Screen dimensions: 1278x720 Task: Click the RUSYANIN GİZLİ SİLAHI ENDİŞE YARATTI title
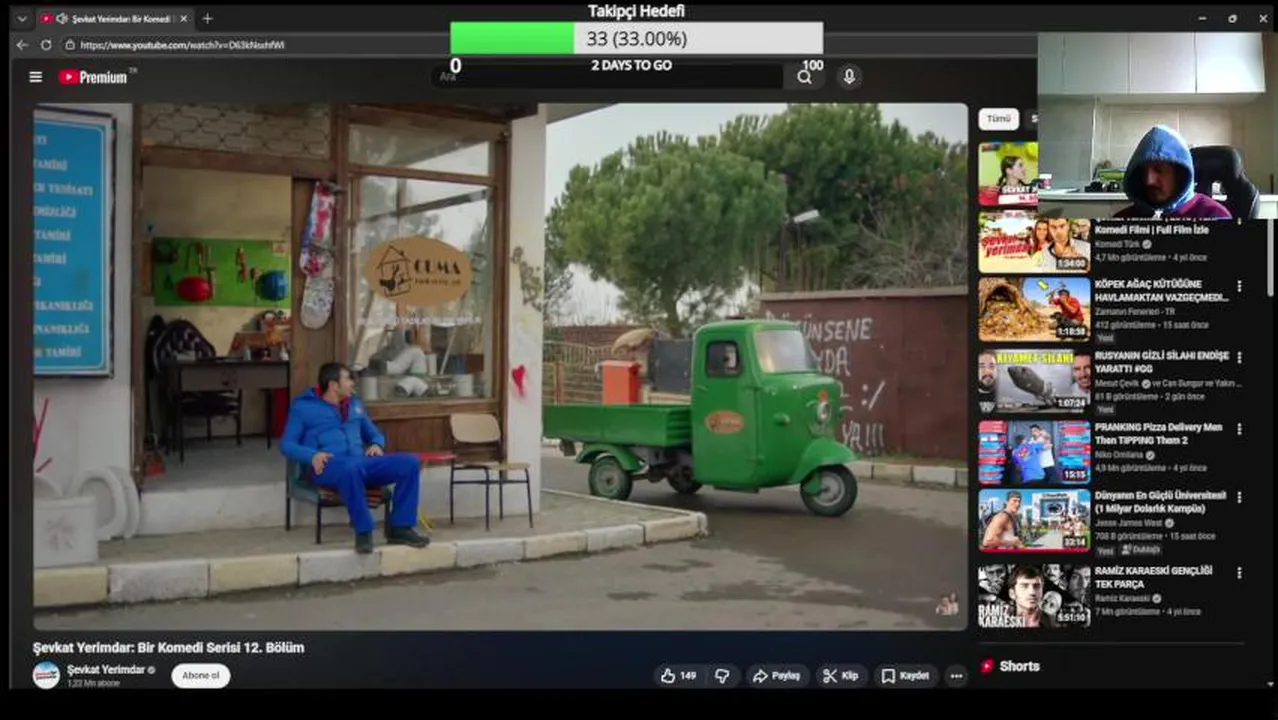tap(1161, 362)
